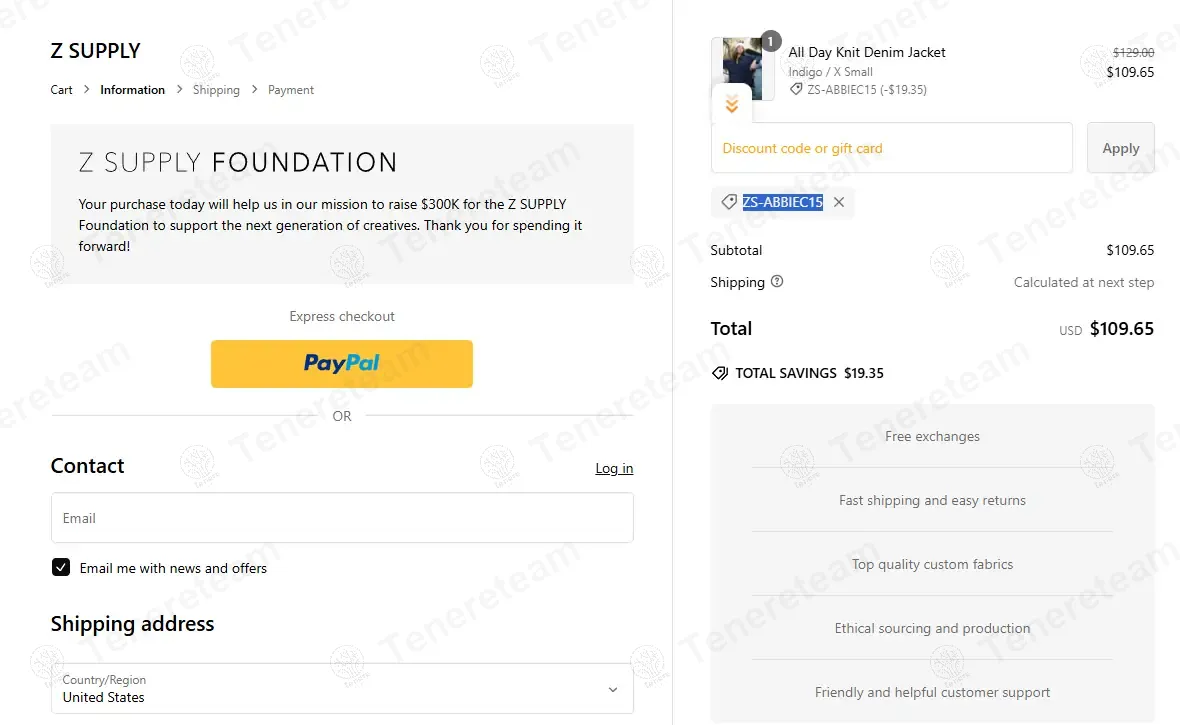Image resolution: width=1180 pixels, height=725 pixels.
Task: Uncheck Email me with news and offers
Action: point(61,568)
